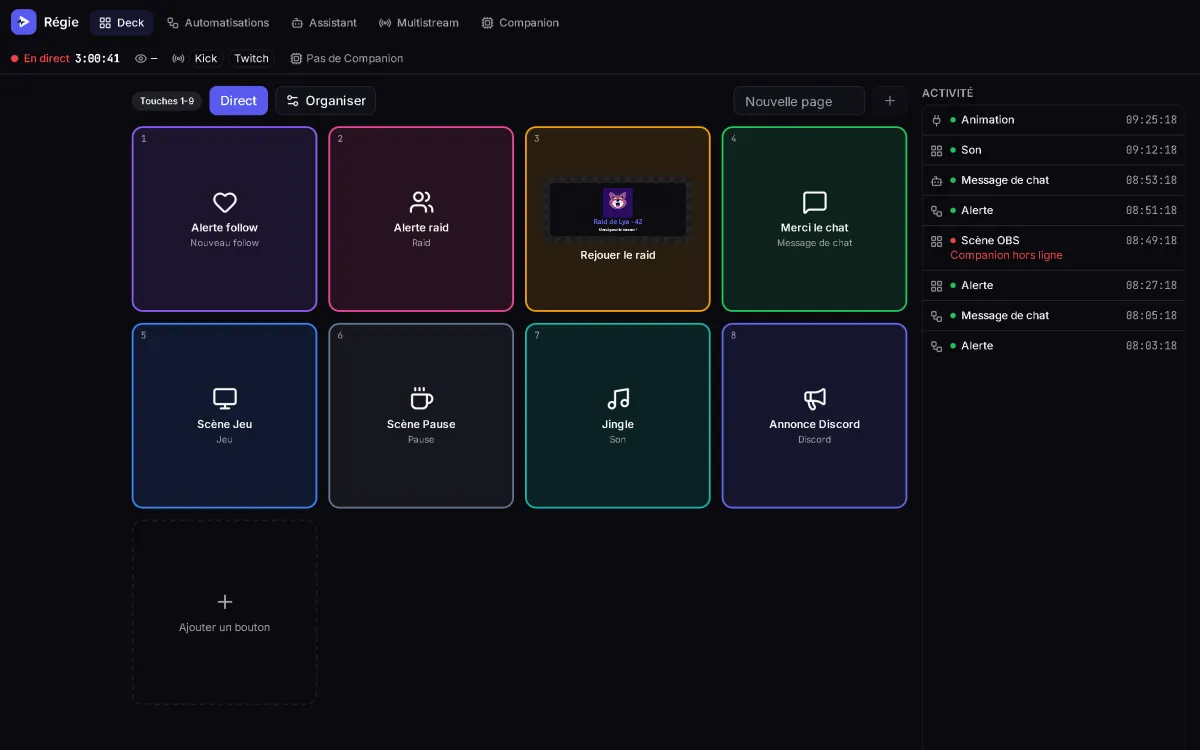
Task: Click the broadcast signal icon beside Kick
Action: click(178, 59)
